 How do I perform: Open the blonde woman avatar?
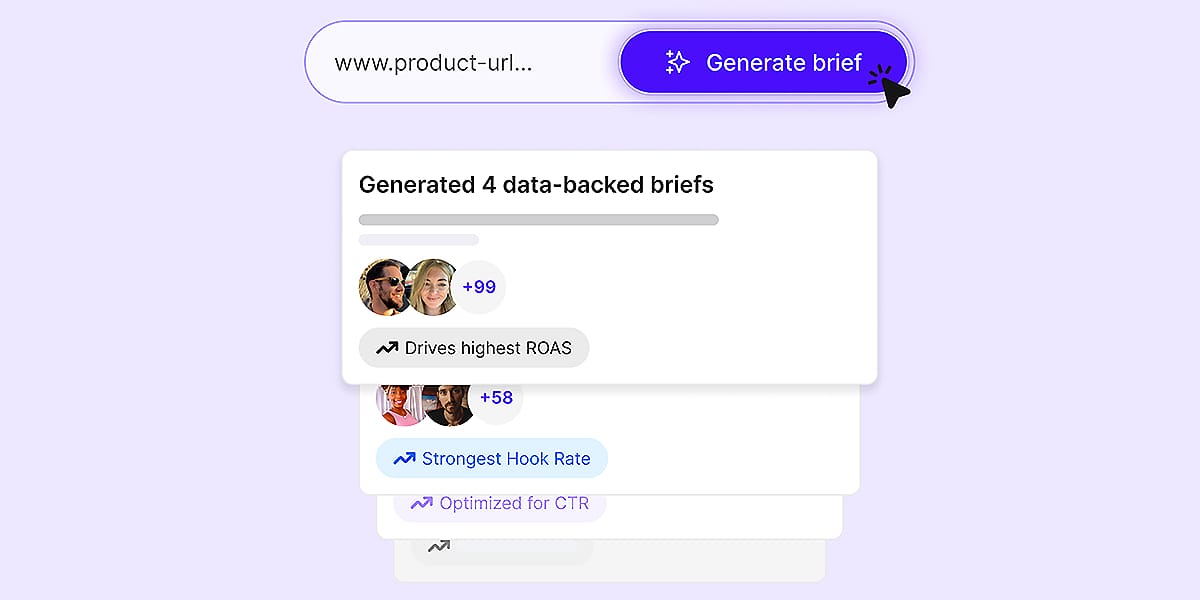[433, 287]
